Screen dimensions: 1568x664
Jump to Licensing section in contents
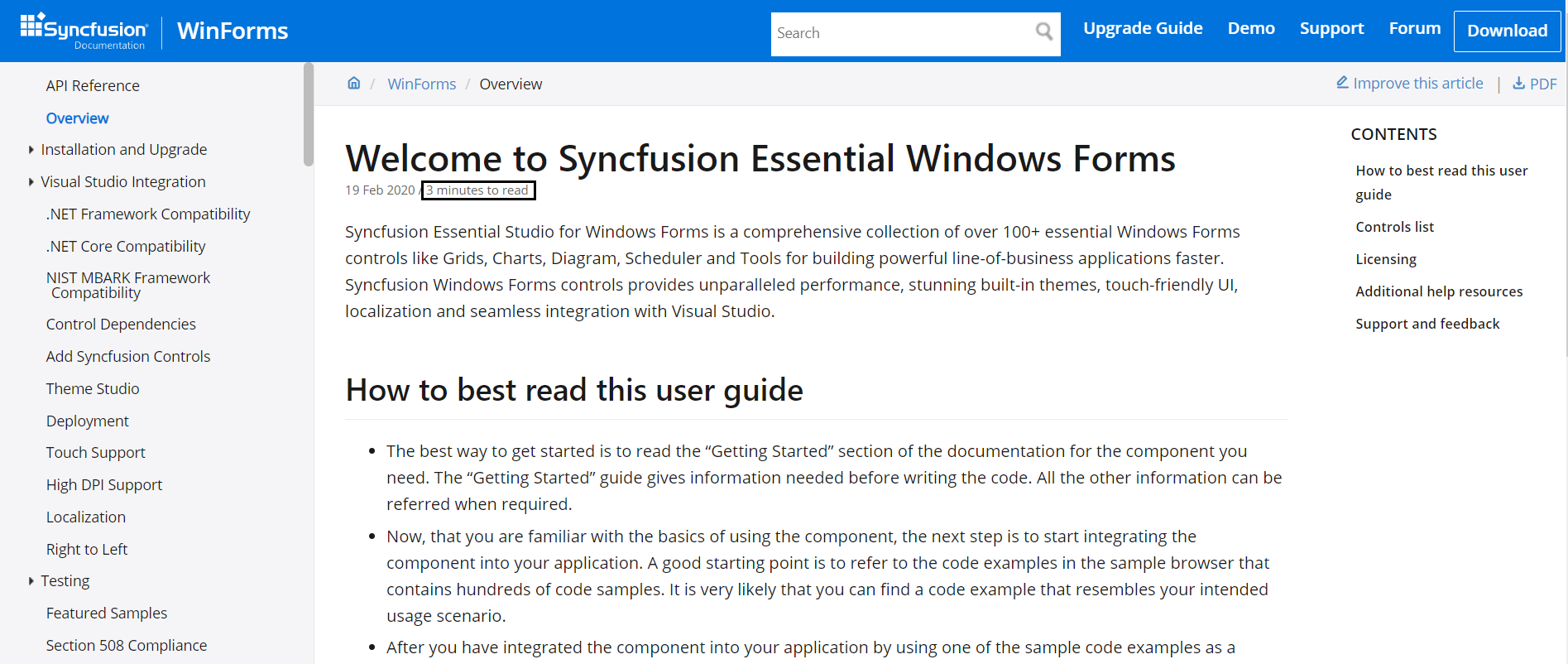pyautogui.click(x=1385, y=259)
